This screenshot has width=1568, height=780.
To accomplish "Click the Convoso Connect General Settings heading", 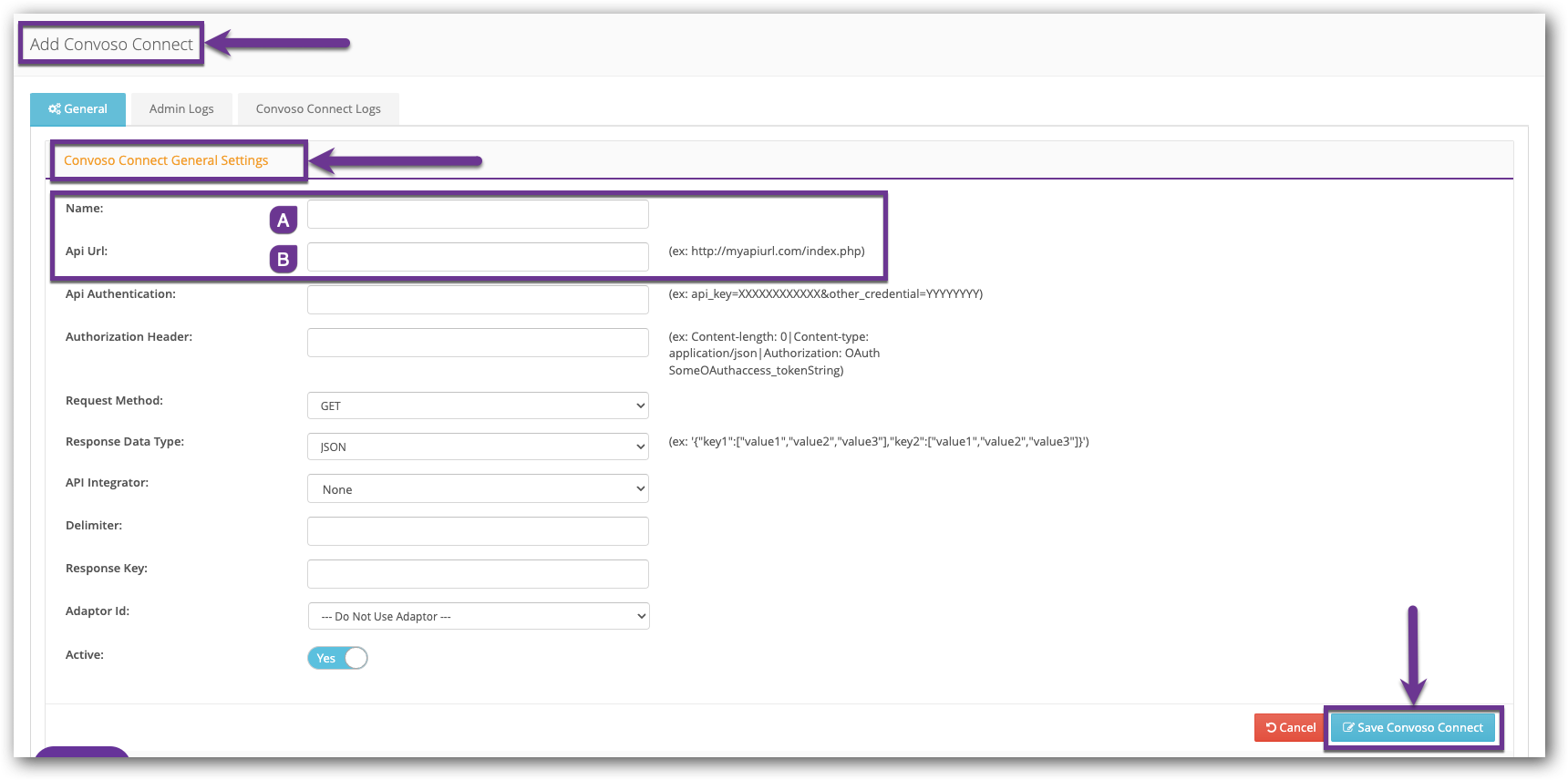I will point(166,160).
